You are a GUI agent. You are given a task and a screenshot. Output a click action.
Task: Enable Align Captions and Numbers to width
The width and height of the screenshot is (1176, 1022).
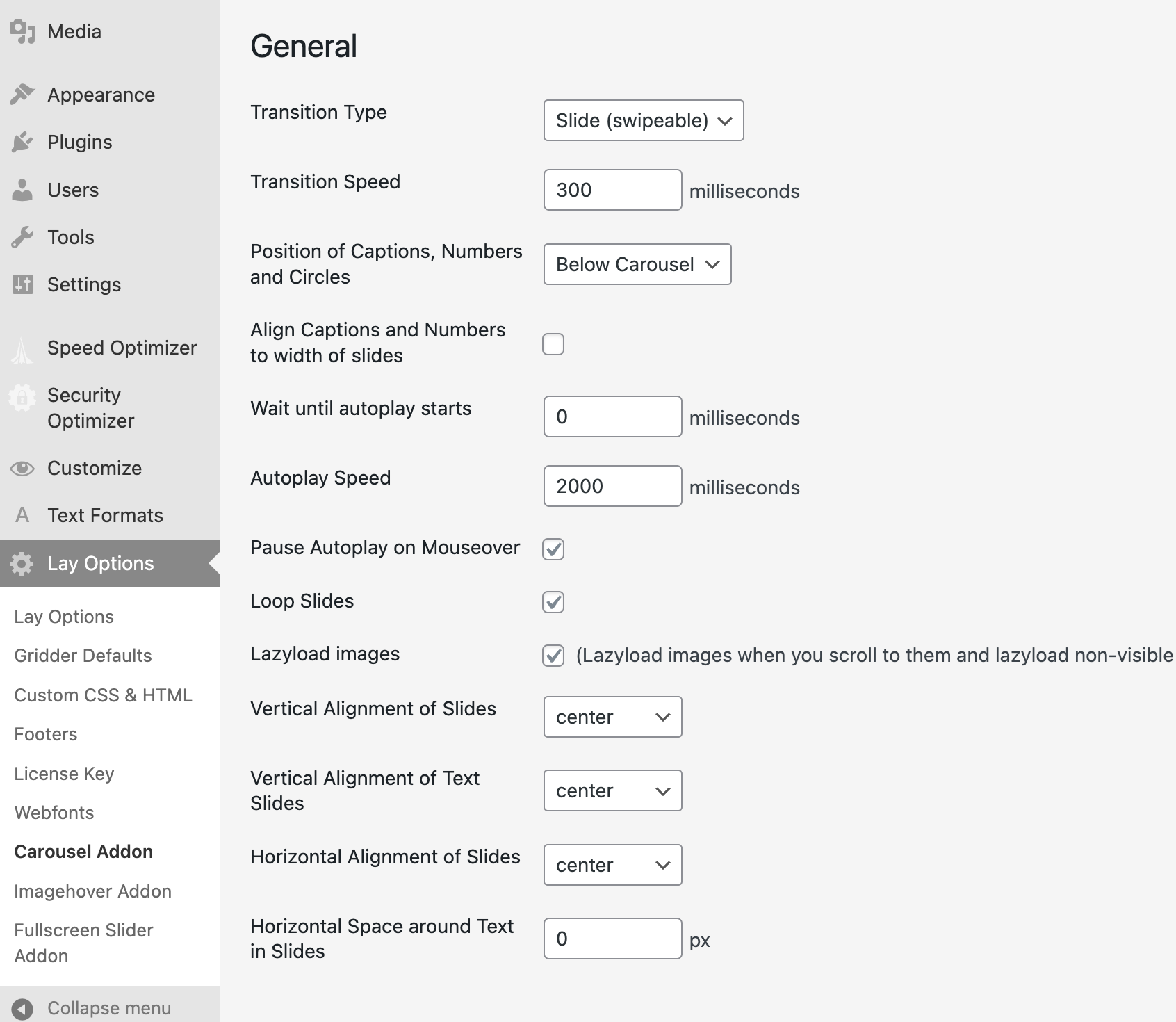pyautogui.click(x=553, y=343)
